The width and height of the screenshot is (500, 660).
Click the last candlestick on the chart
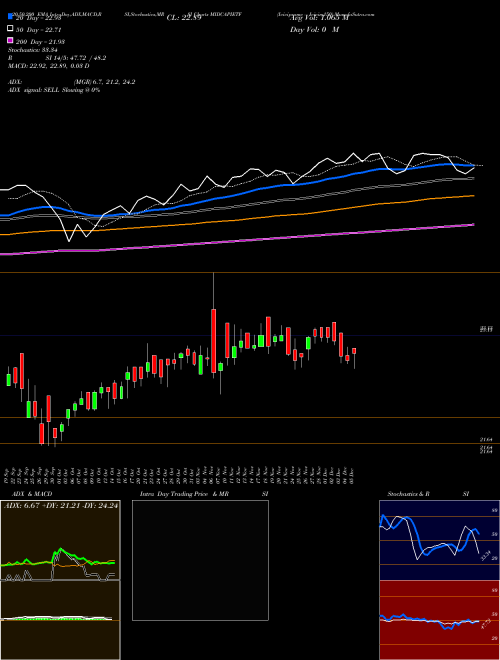(x=354, y=358)
